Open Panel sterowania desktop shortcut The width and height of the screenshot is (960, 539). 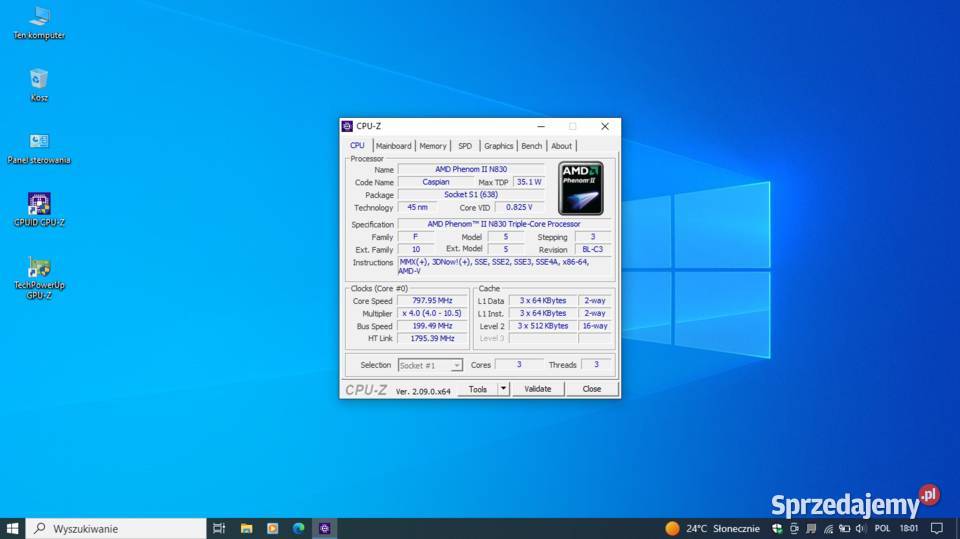(x=39, y=149)
